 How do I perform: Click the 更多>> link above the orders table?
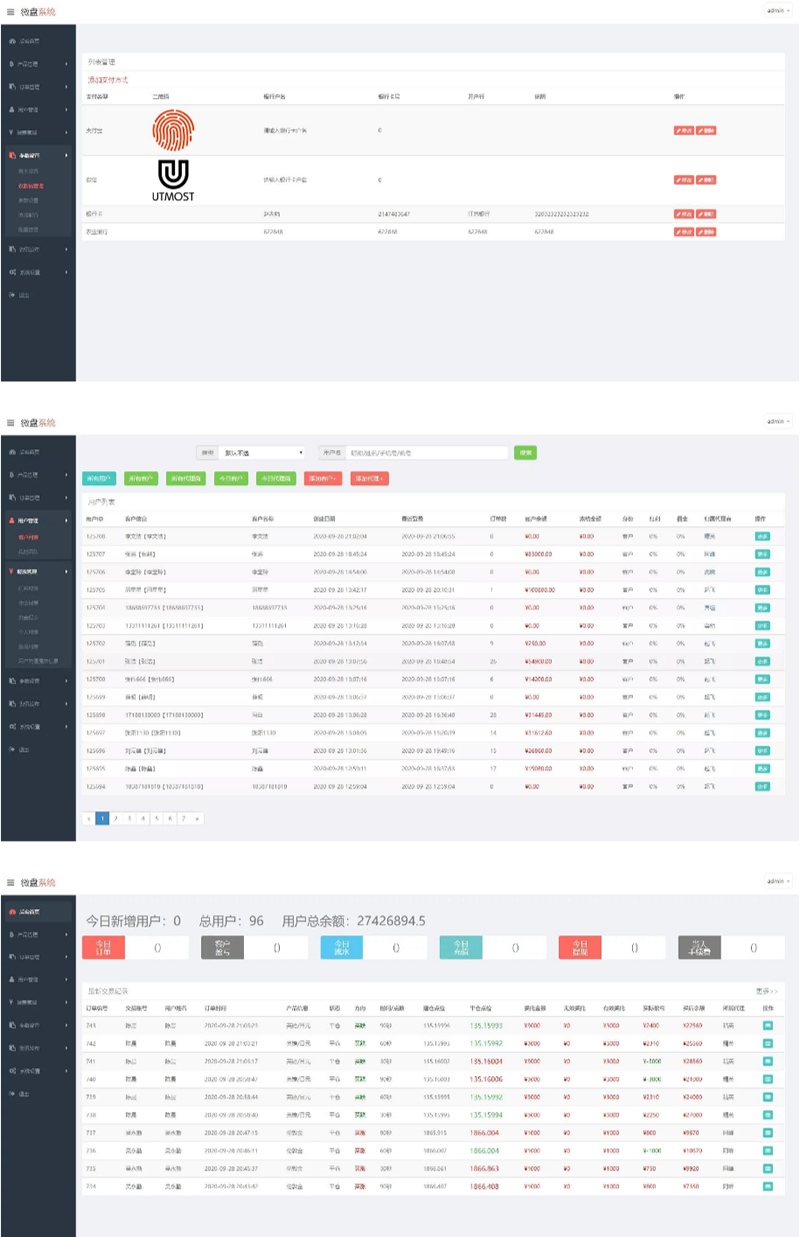[x=767, y=991]
